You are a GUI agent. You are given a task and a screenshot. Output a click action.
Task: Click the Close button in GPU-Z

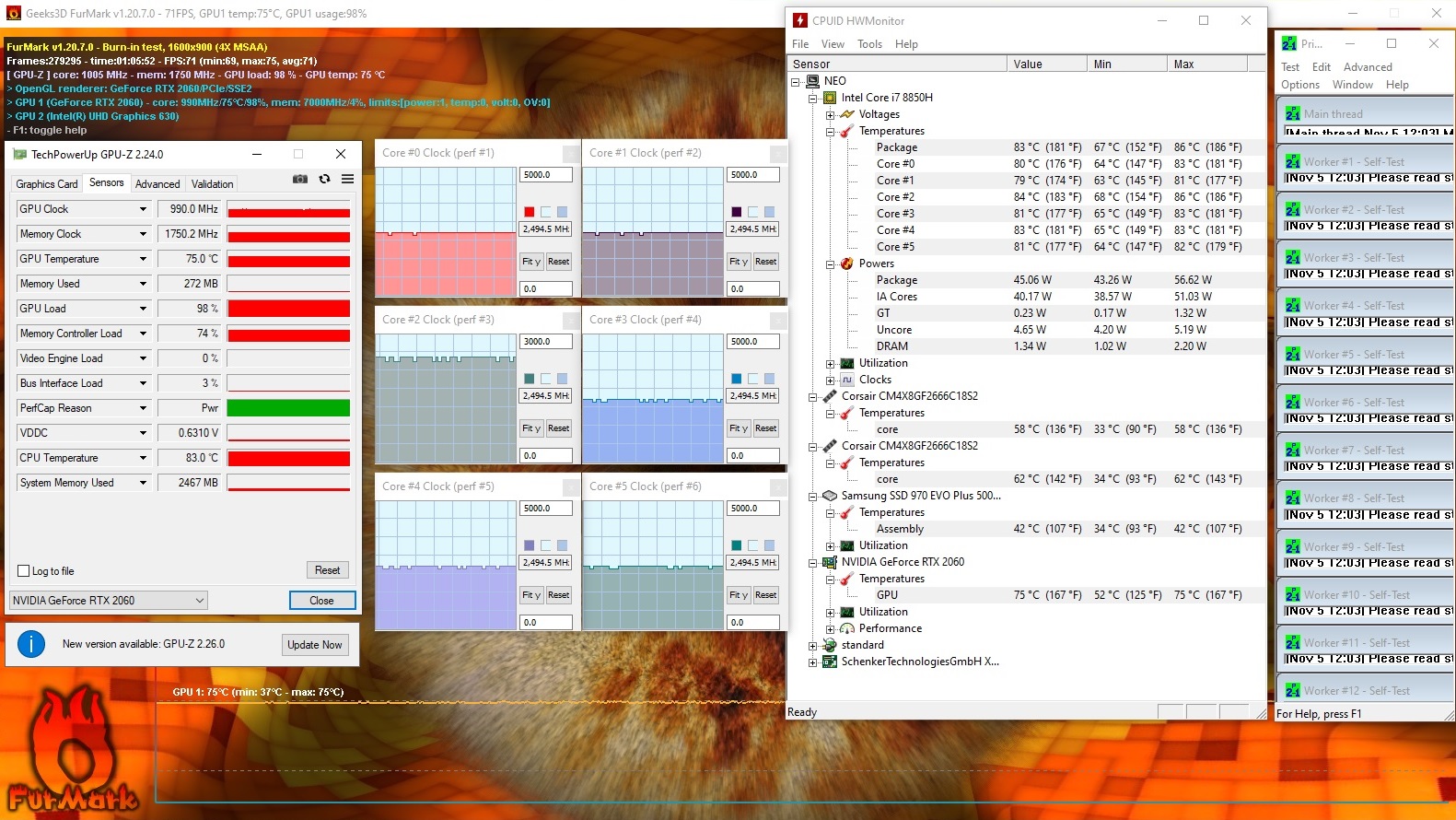coord(321,601)
